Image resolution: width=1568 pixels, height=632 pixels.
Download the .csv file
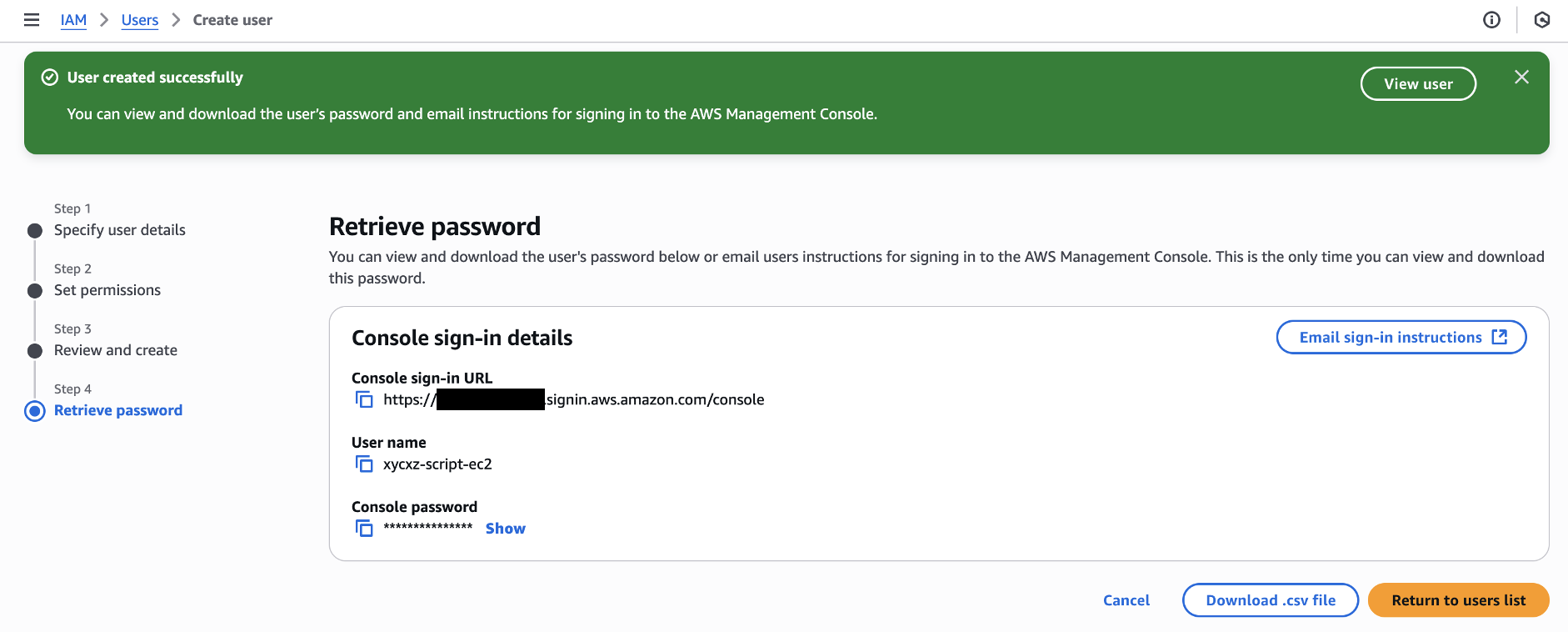coord(1270,600)
